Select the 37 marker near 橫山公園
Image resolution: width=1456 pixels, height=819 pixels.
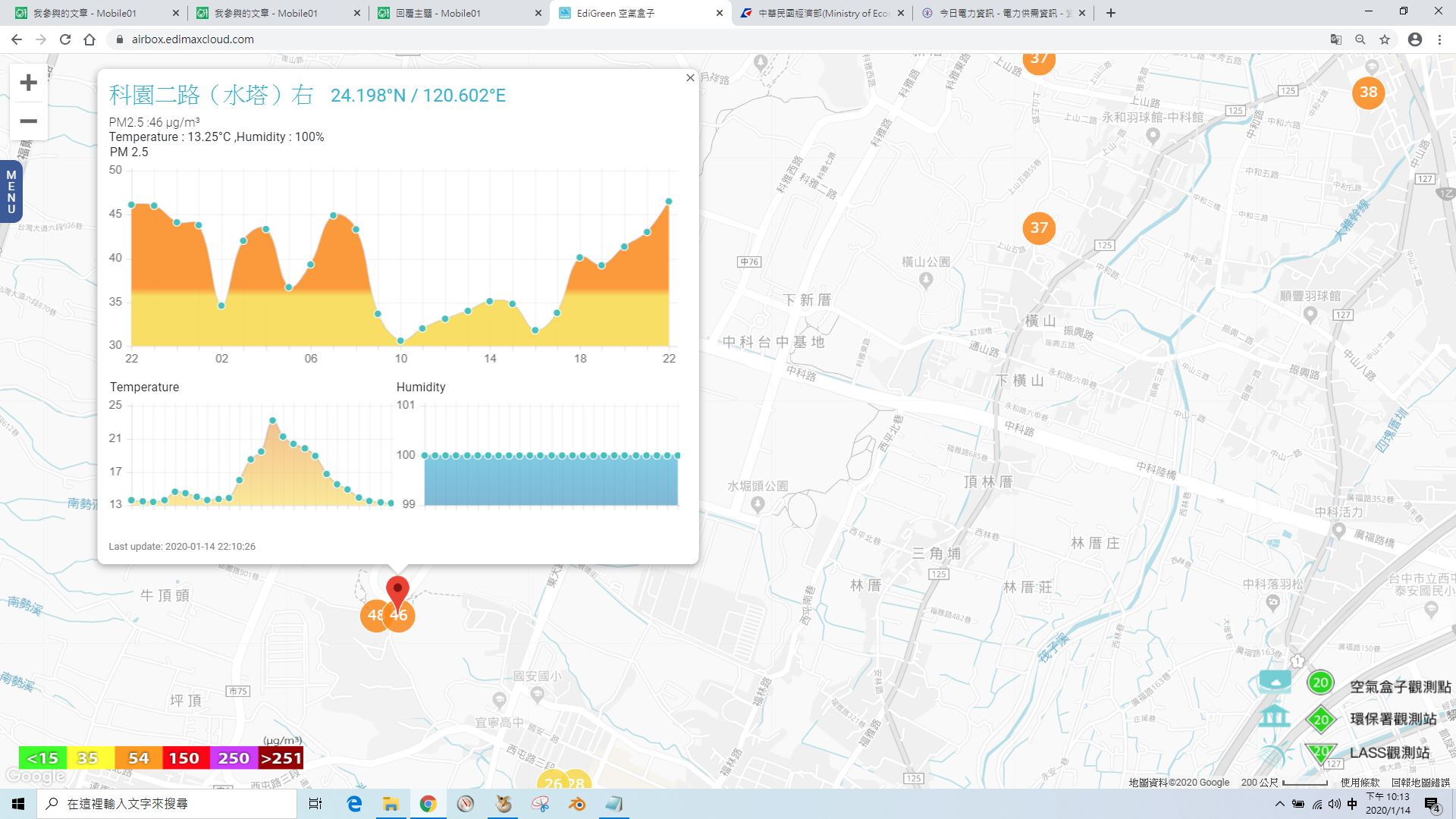[1039, 227]
